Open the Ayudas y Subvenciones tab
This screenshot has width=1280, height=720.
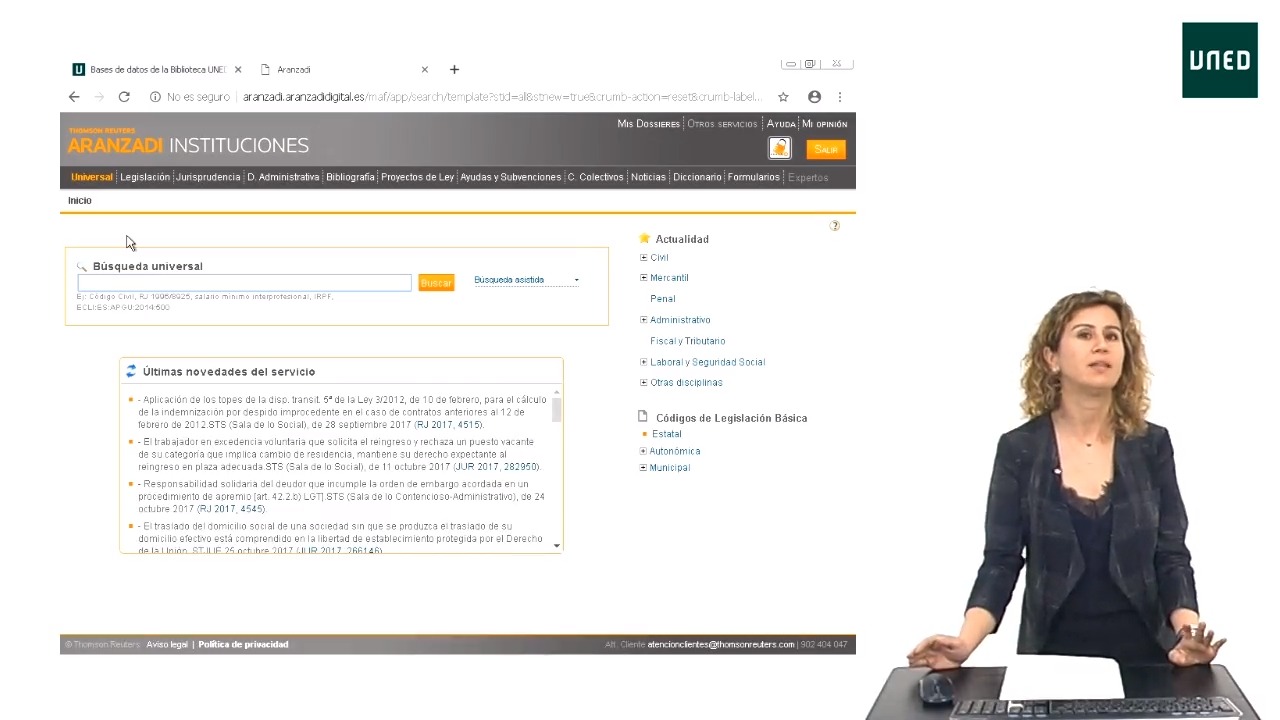click(511, 177)
